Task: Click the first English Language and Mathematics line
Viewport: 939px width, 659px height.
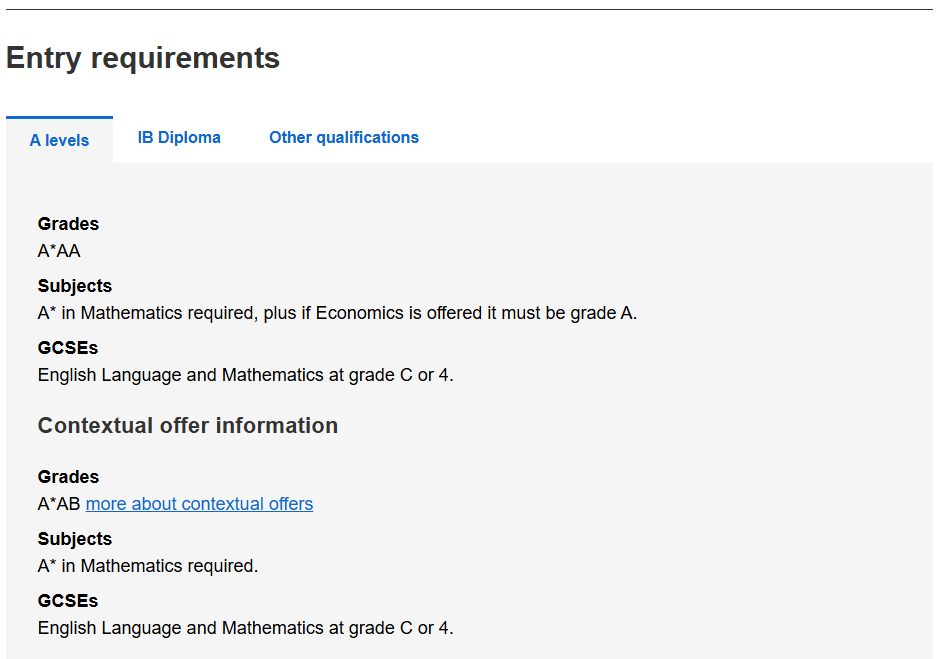Action: 245,376
